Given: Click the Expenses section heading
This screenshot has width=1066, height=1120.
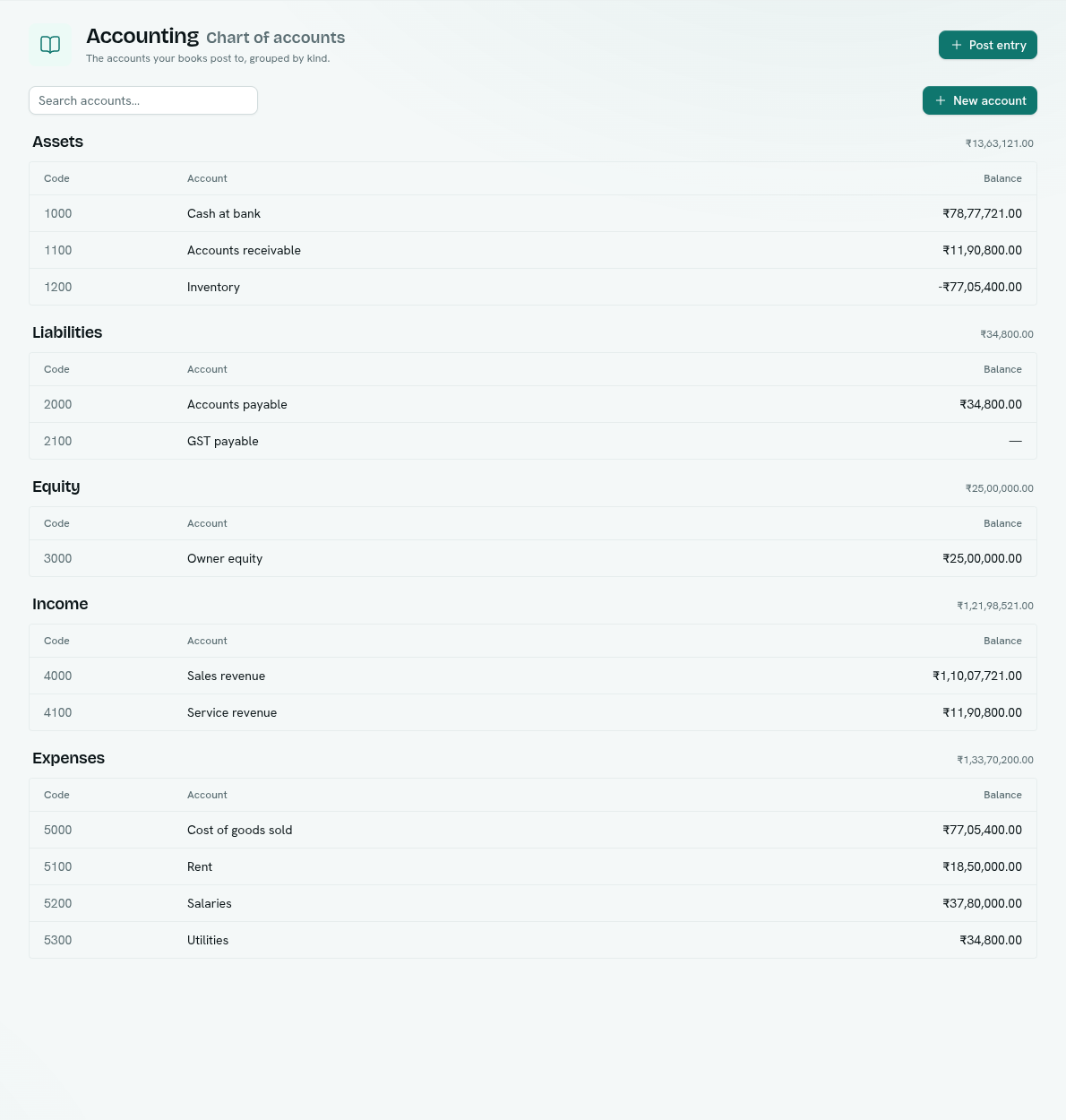Looking at the screenshot, I should pyautogui.click(x=68, y=758).
